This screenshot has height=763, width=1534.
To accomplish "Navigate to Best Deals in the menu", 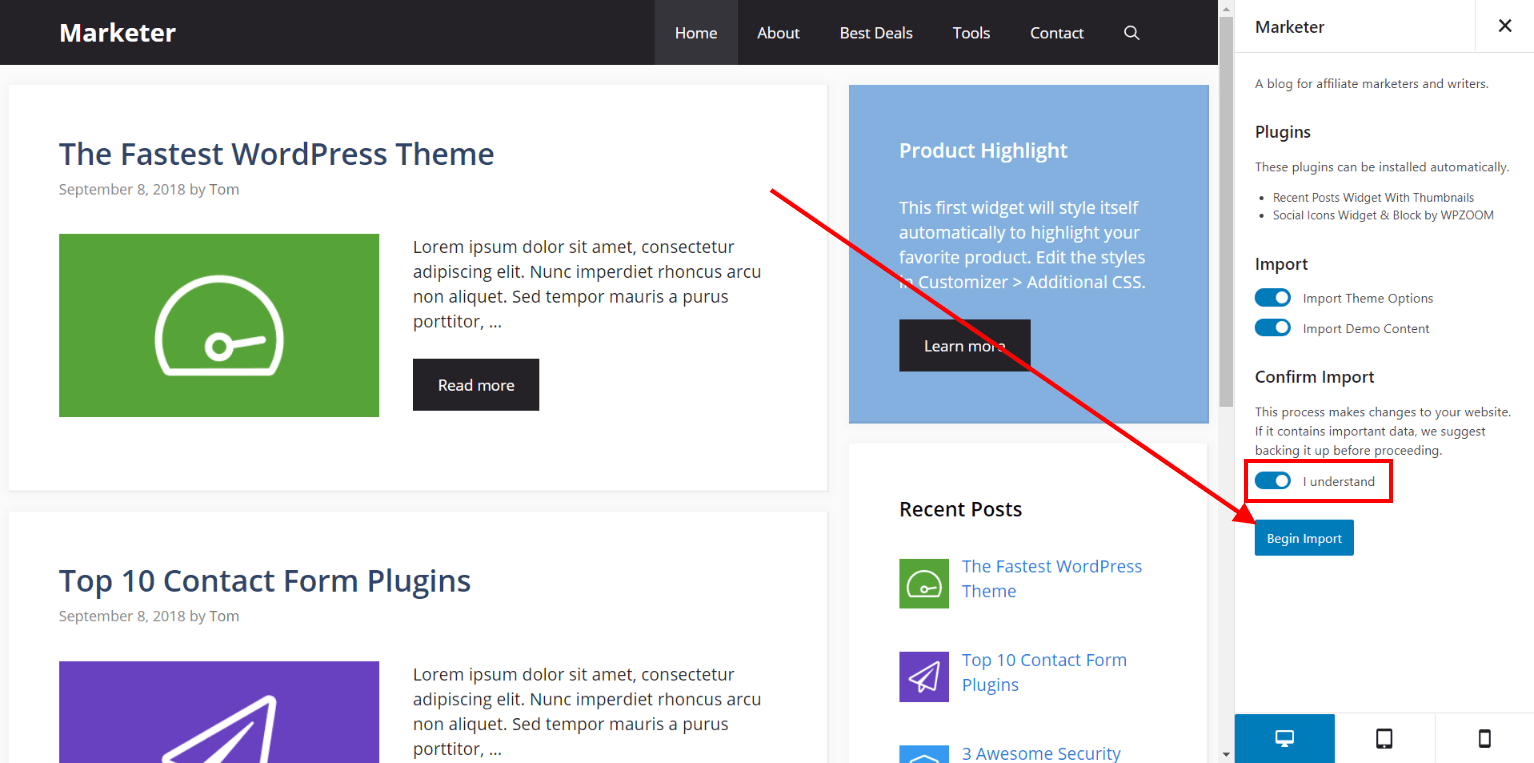I will (x=875, y=32).
